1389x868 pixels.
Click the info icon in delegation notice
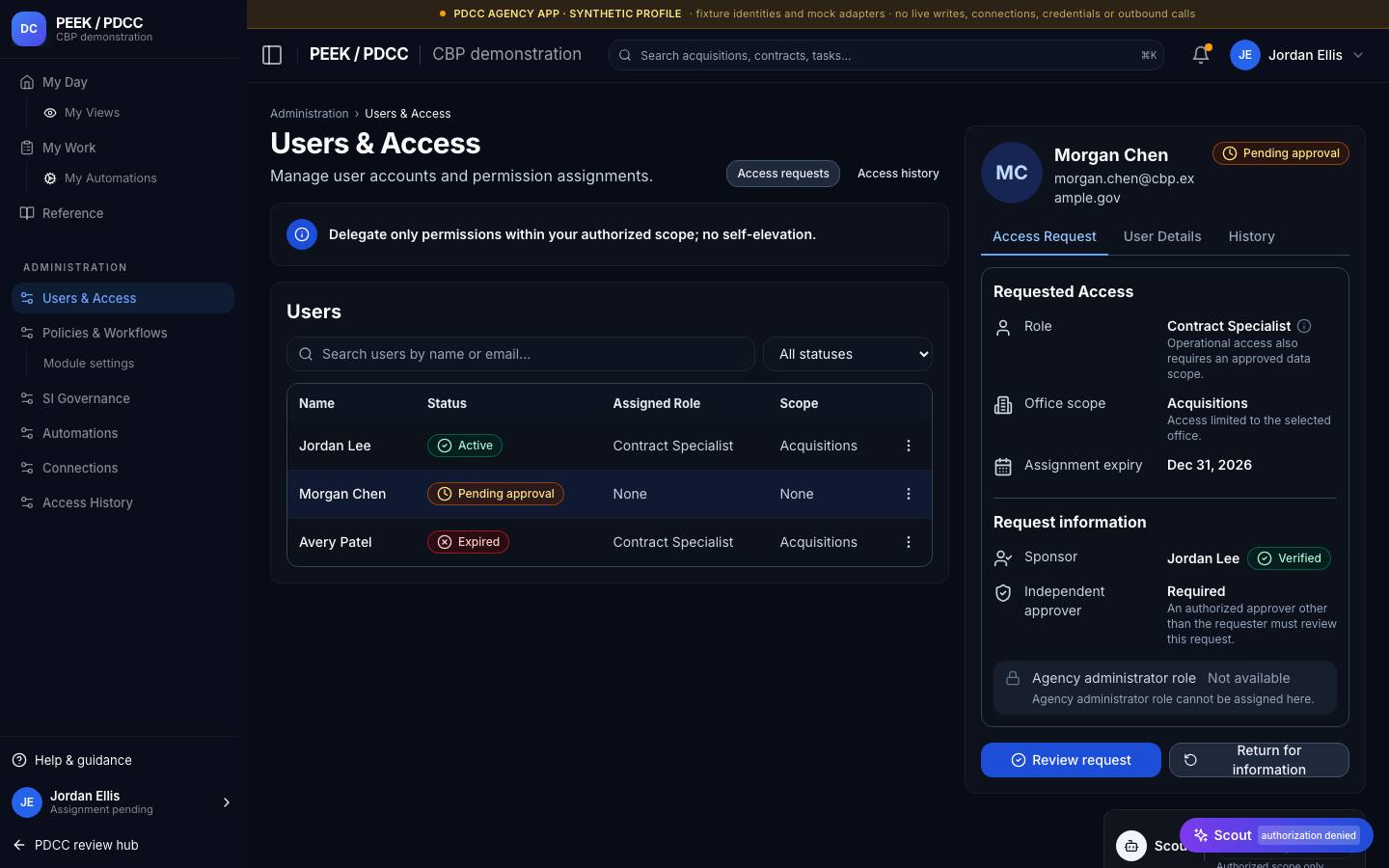tap(302, 234)
